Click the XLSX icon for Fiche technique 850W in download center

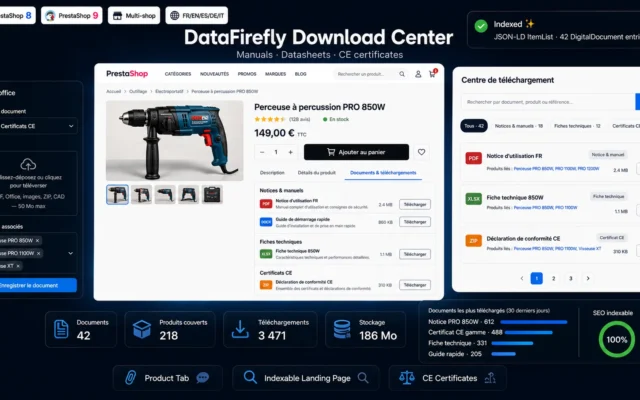[473, 199]
